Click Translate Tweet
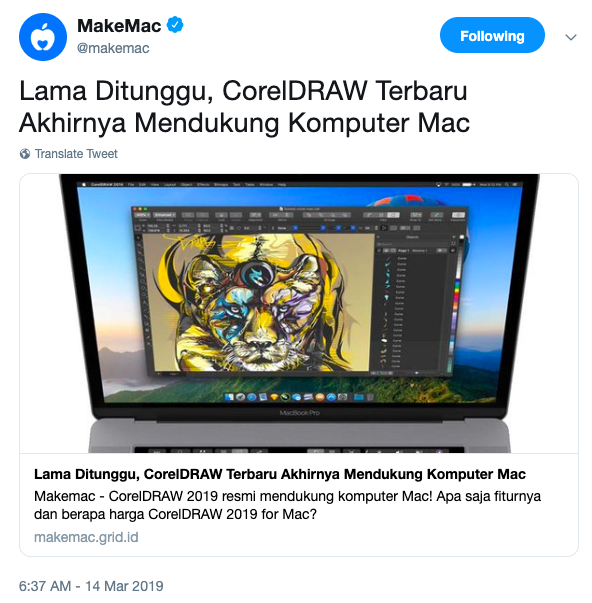Image resolution: width=592 pixels, height=603 pixels. [76, 154]
